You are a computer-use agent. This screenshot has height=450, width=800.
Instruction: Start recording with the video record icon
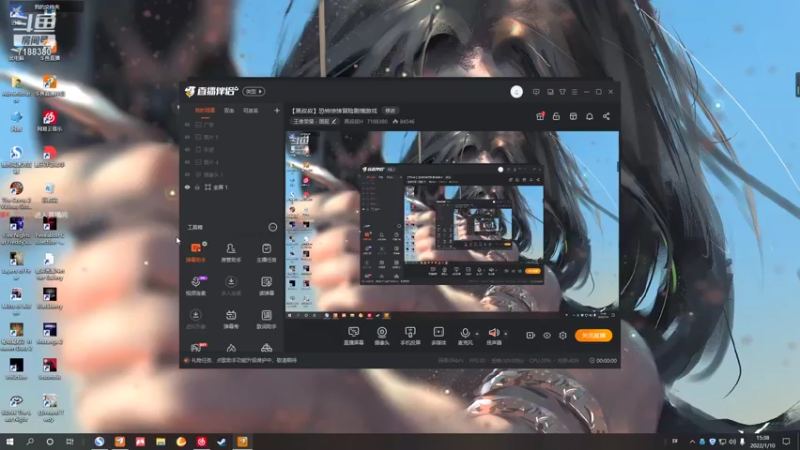pos(530,335)
